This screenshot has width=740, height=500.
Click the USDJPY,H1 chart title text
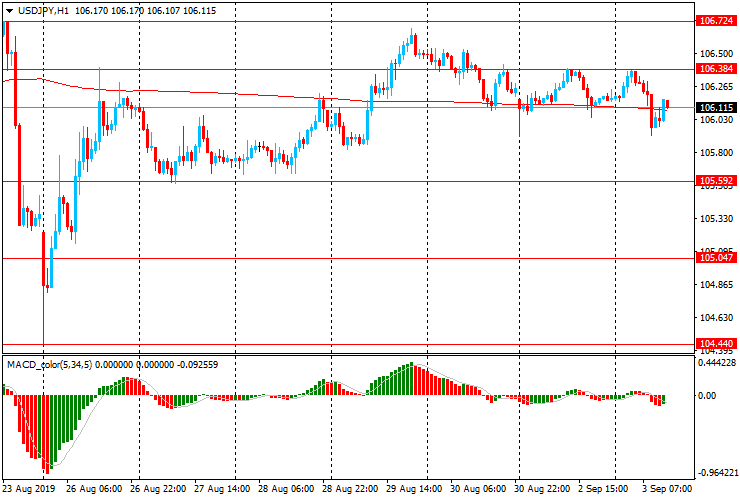coord(43,9)
